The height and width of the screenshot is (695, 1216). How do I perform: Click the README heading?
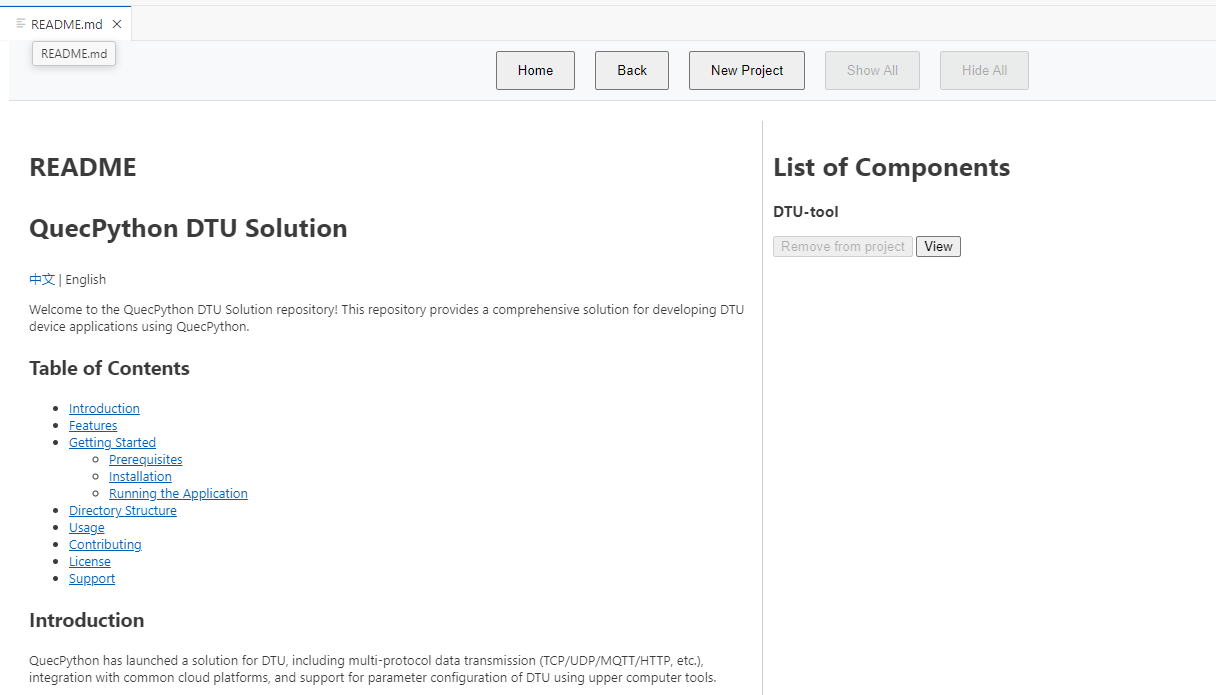[83, 167]
